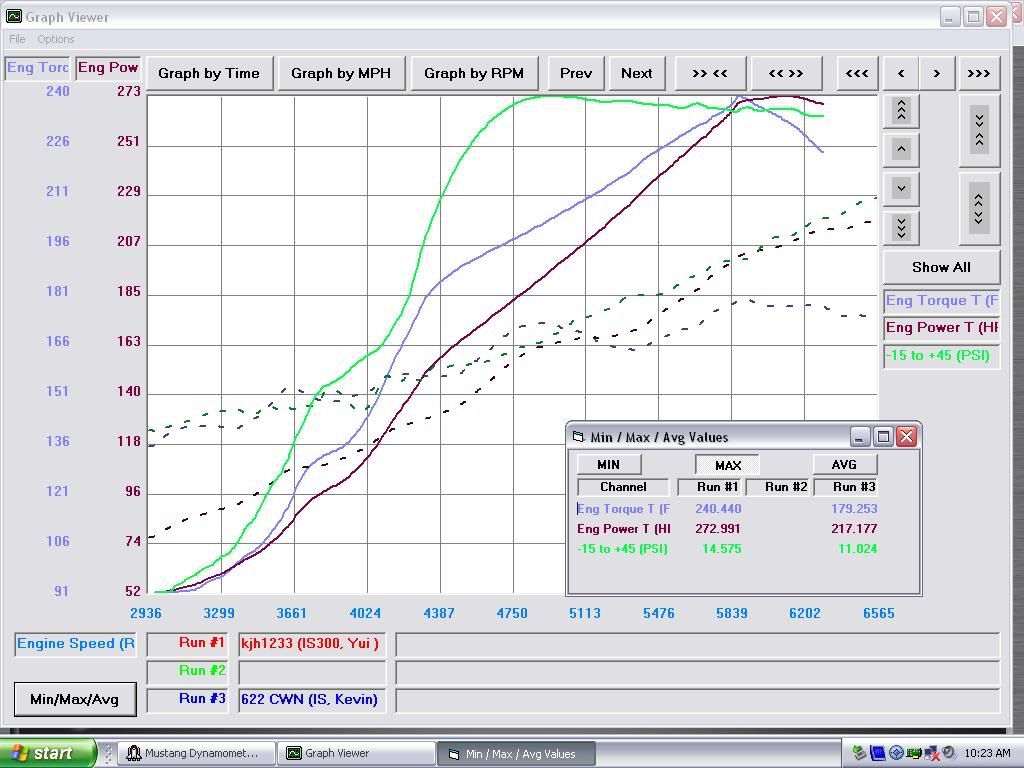Click the vertical compress arrows button
The width and height of the screenshot is (1024, 768).
click(979, 131)
